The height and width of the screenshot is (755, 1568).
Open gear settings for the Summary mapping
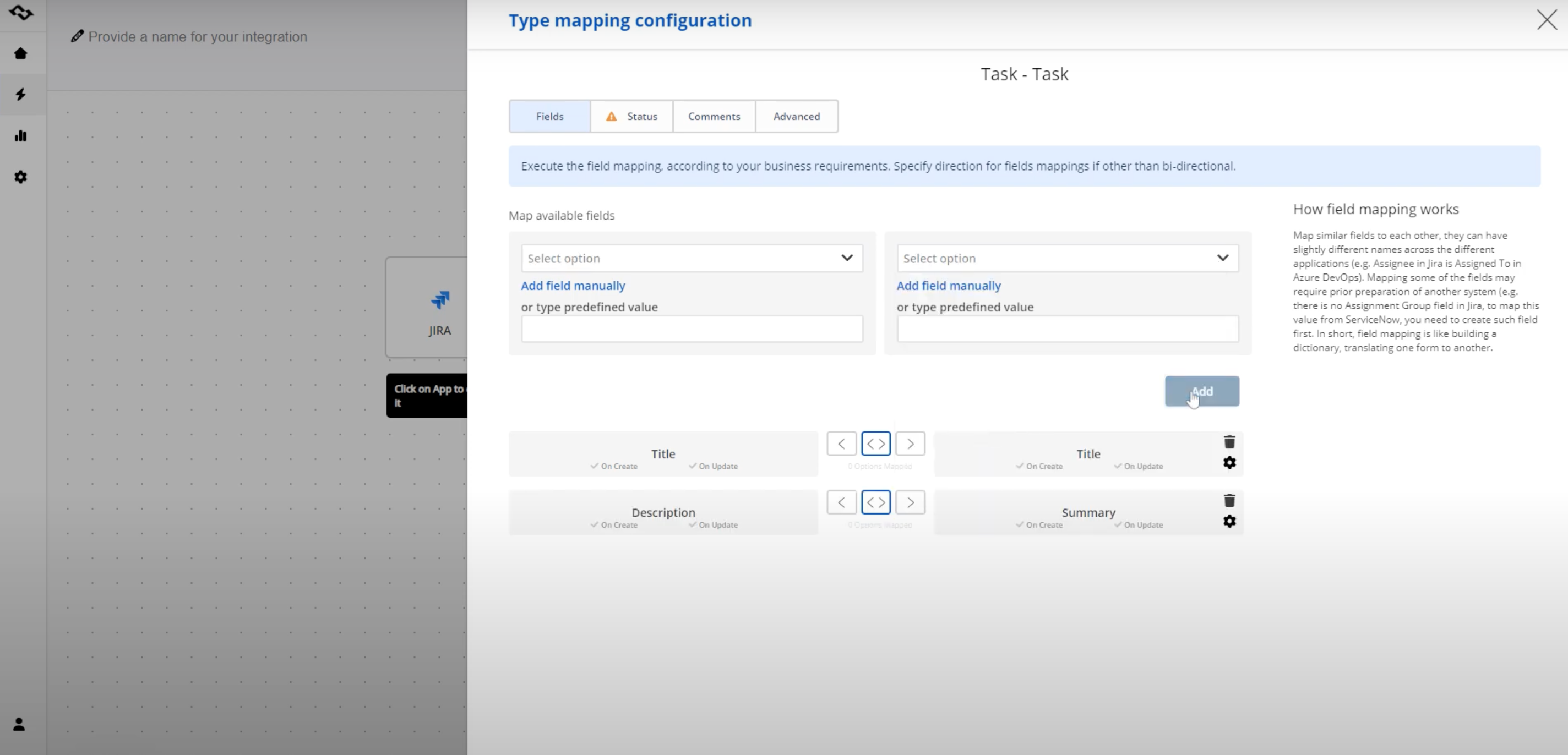[1229, 521]
